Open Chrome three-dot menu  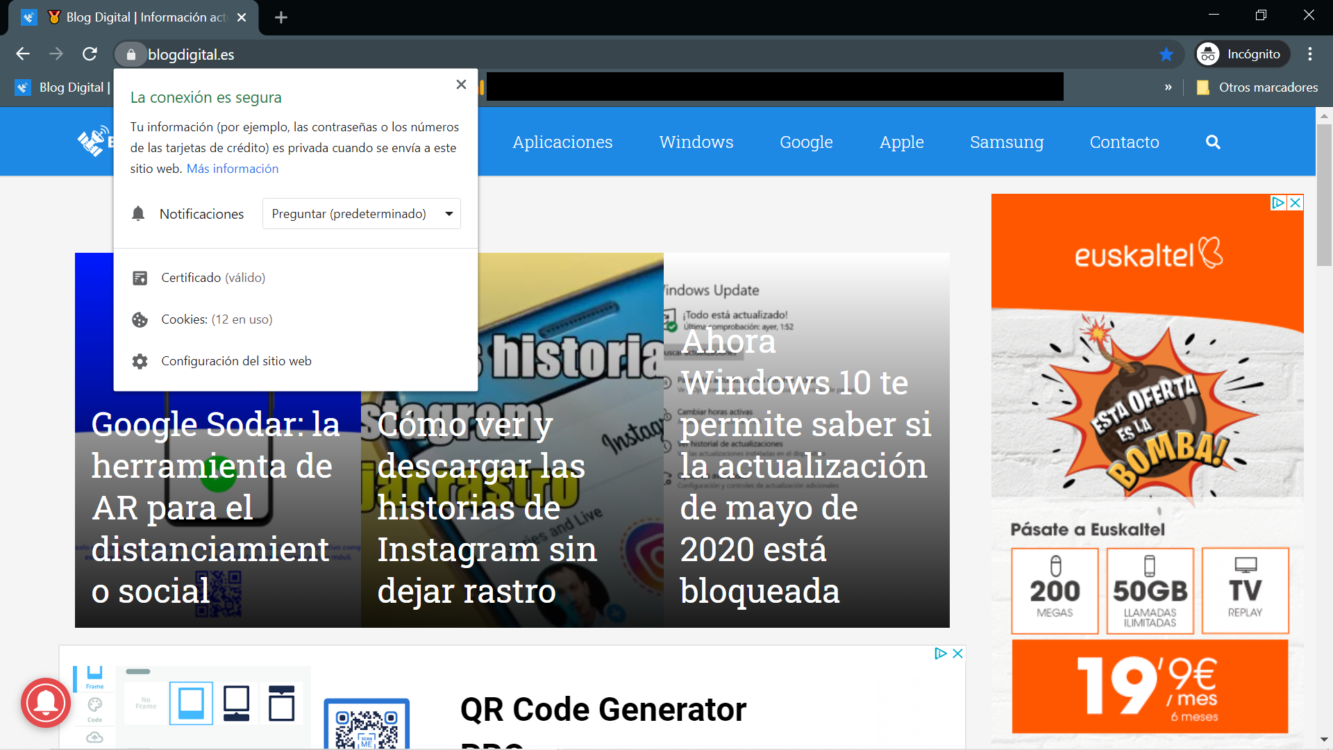pyautogui.click(x=1310, y=54)
